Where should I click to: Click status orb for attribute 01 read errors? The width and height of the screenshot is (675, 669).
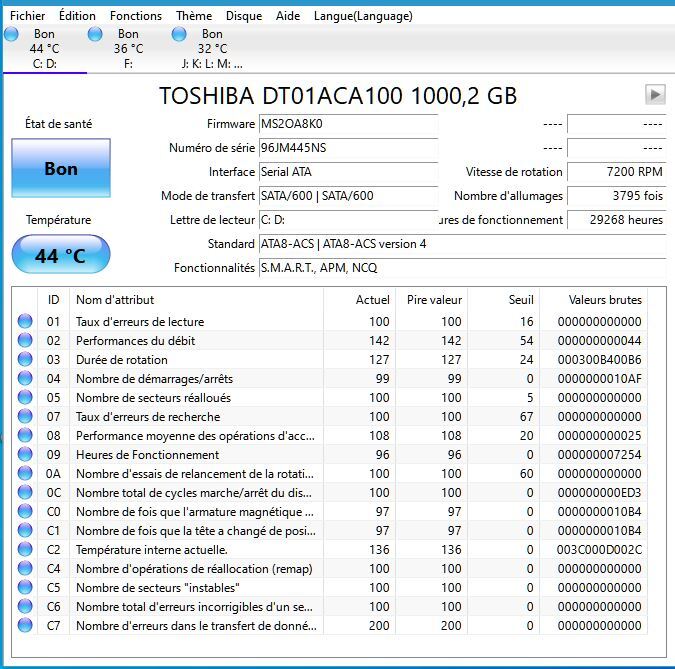point(25,322)
